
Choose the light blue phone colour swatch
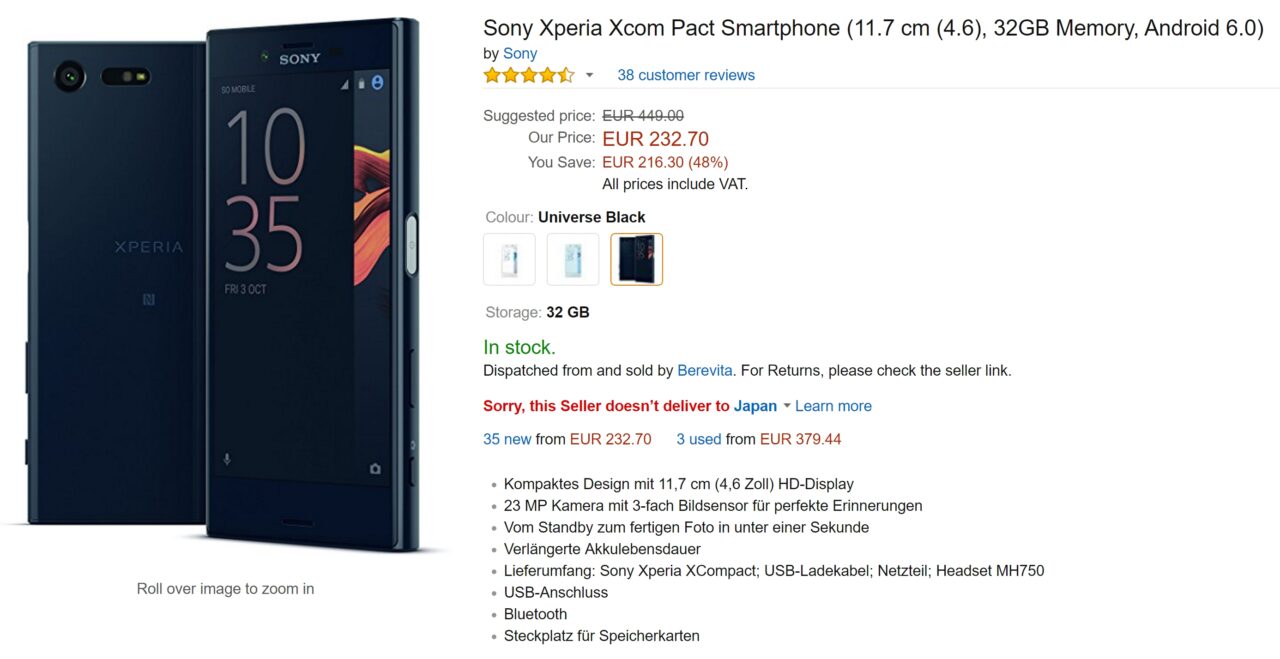573,259
